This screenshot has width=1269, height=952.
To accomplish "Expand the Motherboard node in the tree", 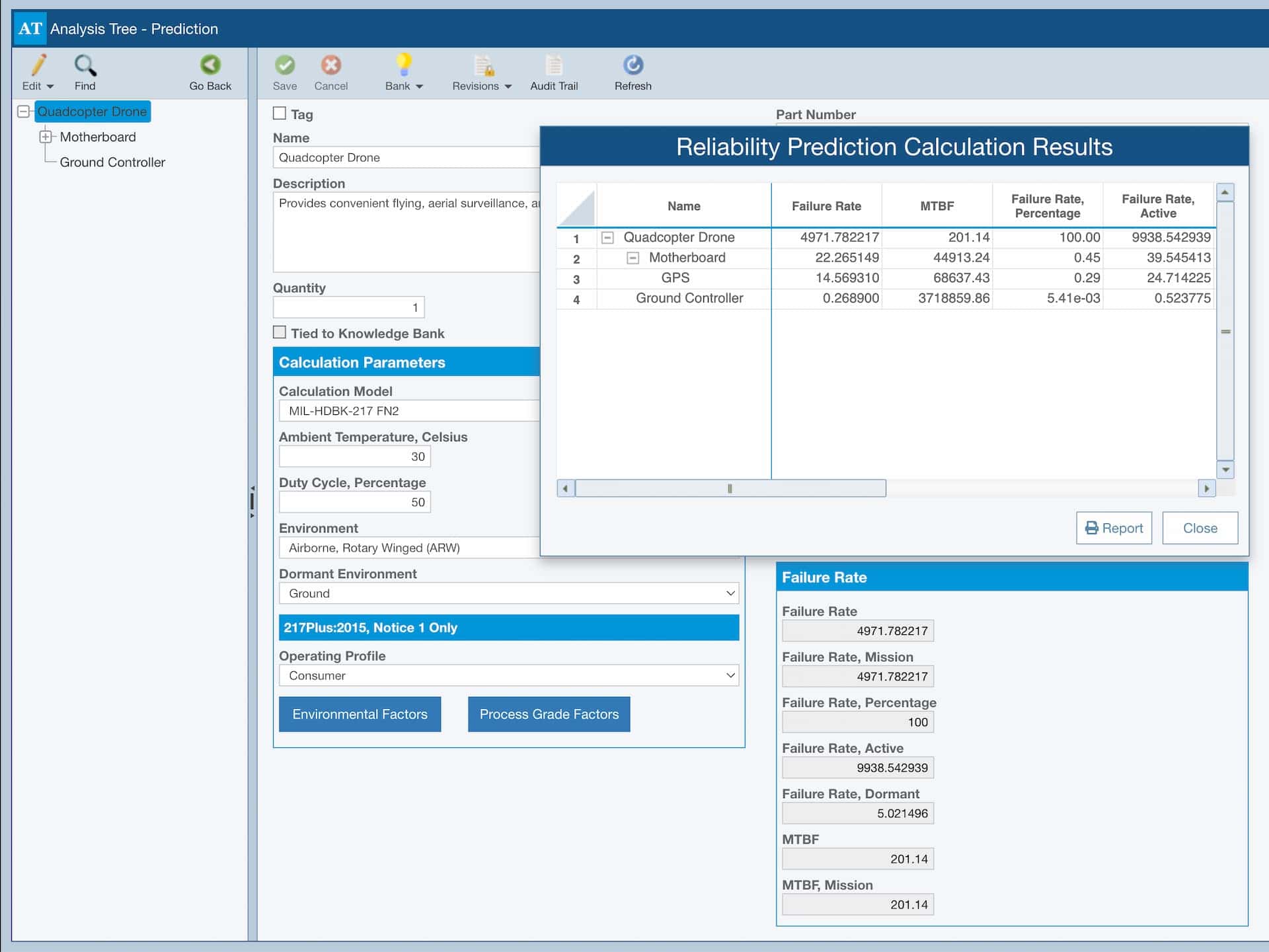I will click(x=46, y=137).
